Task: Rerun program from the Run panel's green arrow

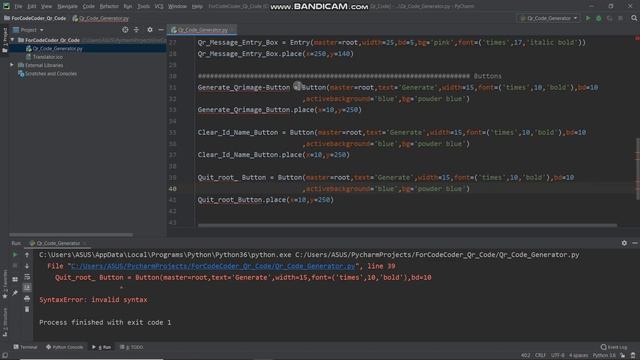Action: pyautogui.click(x=15, y=255)
